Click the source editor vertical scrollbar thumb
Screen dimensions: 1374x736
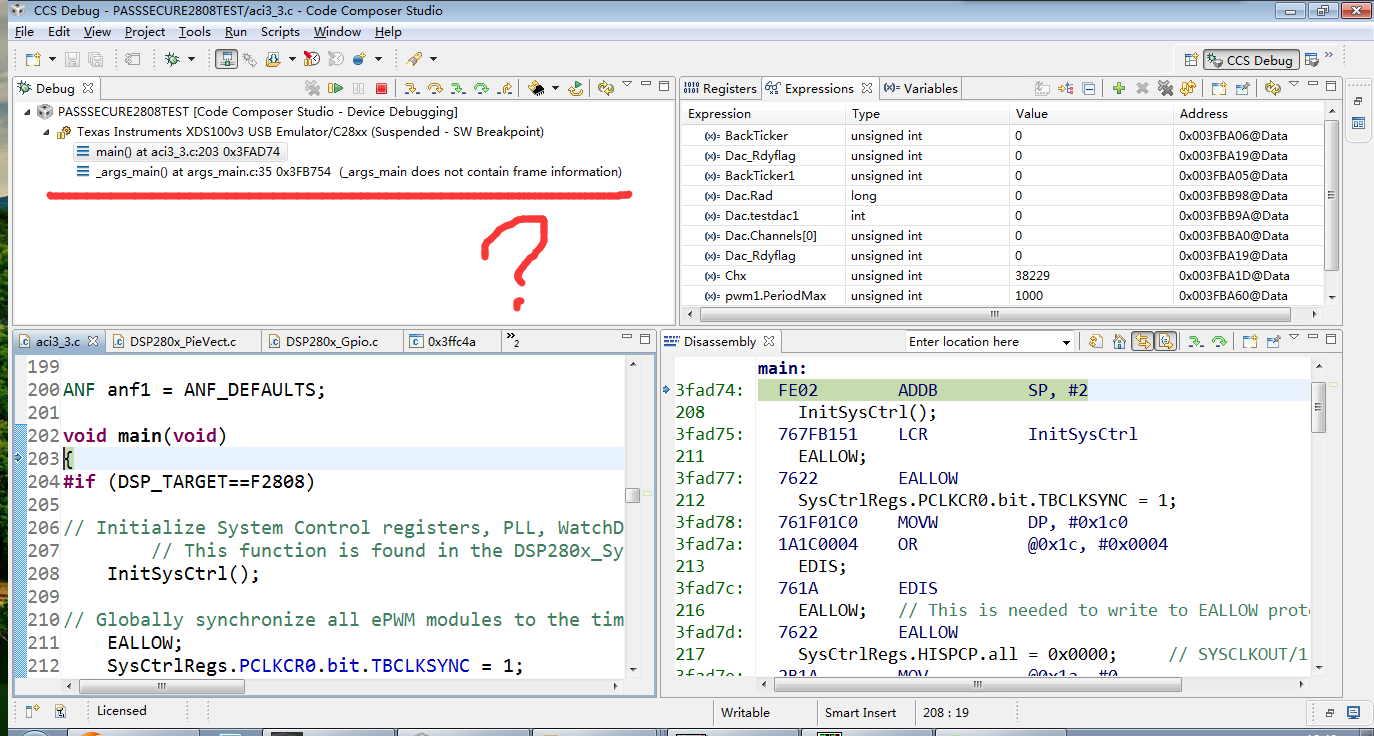632,495
